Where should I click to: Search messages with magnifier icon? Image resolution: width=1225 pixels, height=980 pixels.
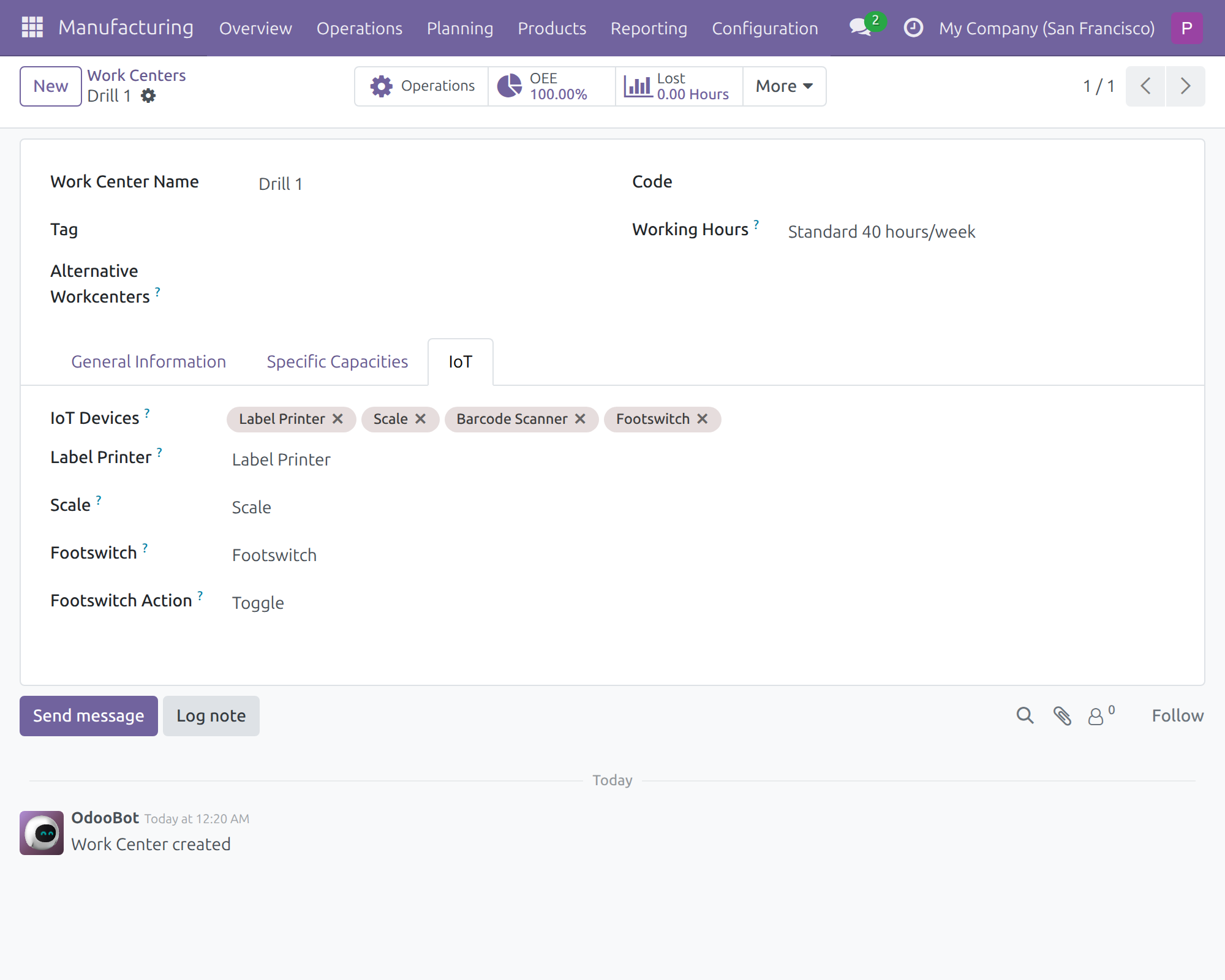1025,715
